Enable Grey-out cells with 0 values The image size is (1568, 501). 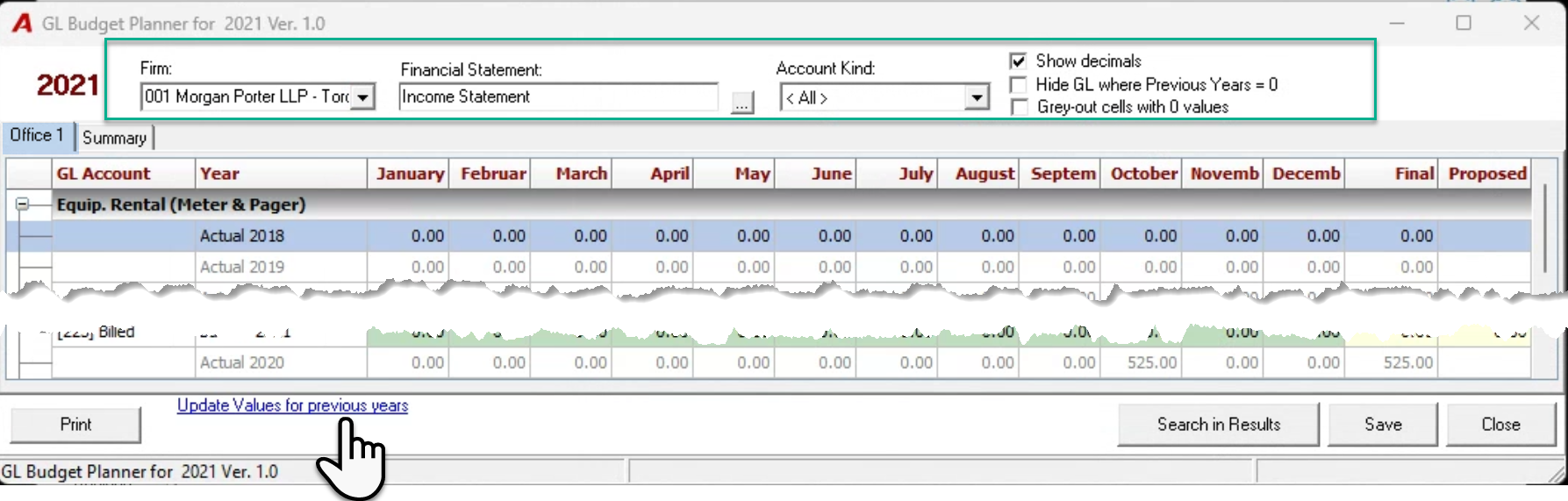click(1018, 107)
